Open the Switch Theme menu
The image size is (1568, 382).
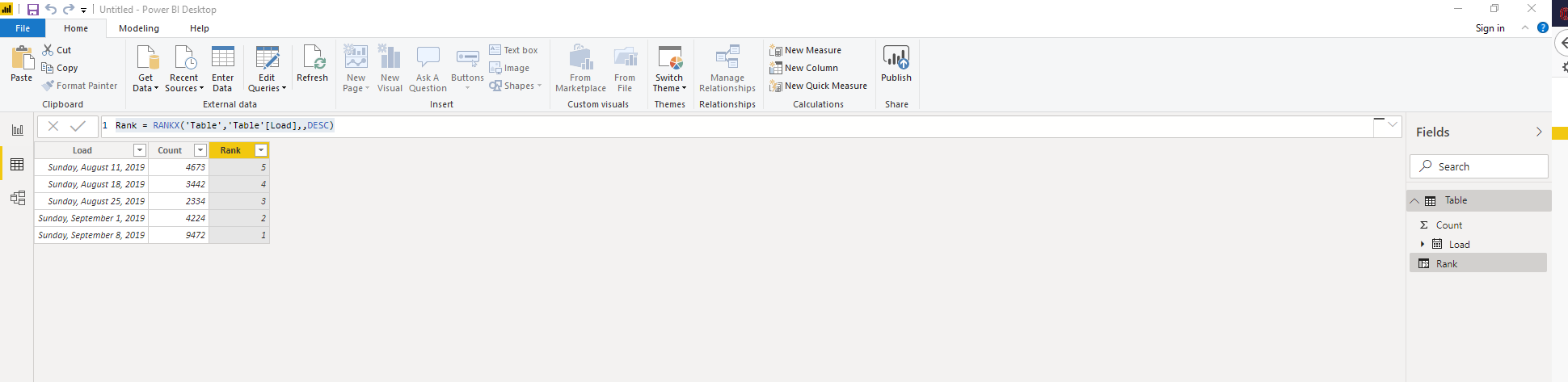669,69
